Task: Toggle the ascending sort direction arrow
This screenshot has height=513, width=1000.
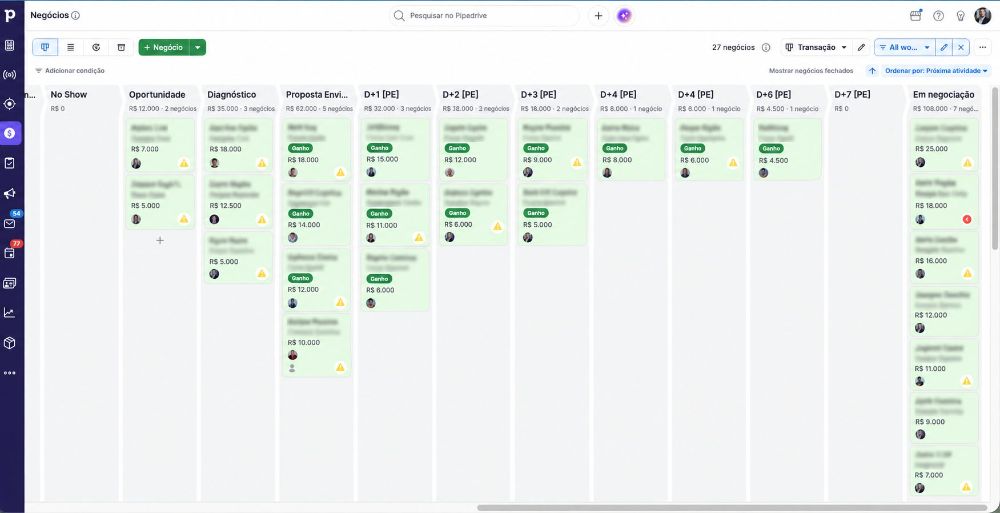Action: [872, 71]
